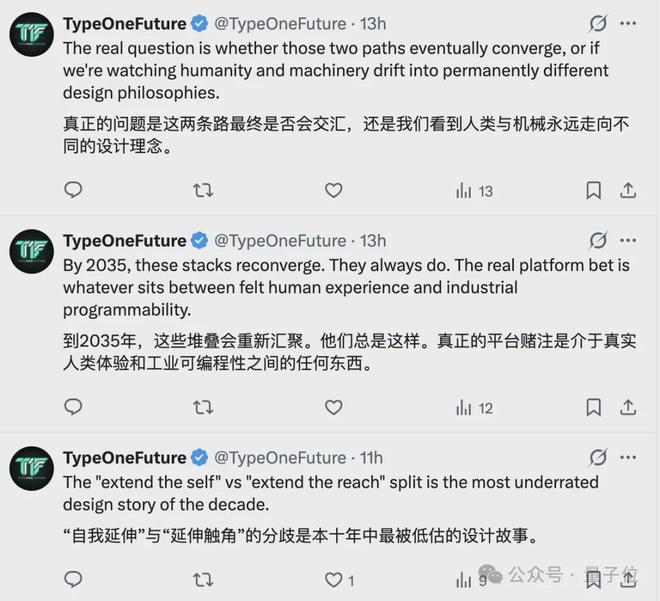The image size is (660, 601).
Task: Repost the "extend the self" tweet
Action: (x=203, y=578)
